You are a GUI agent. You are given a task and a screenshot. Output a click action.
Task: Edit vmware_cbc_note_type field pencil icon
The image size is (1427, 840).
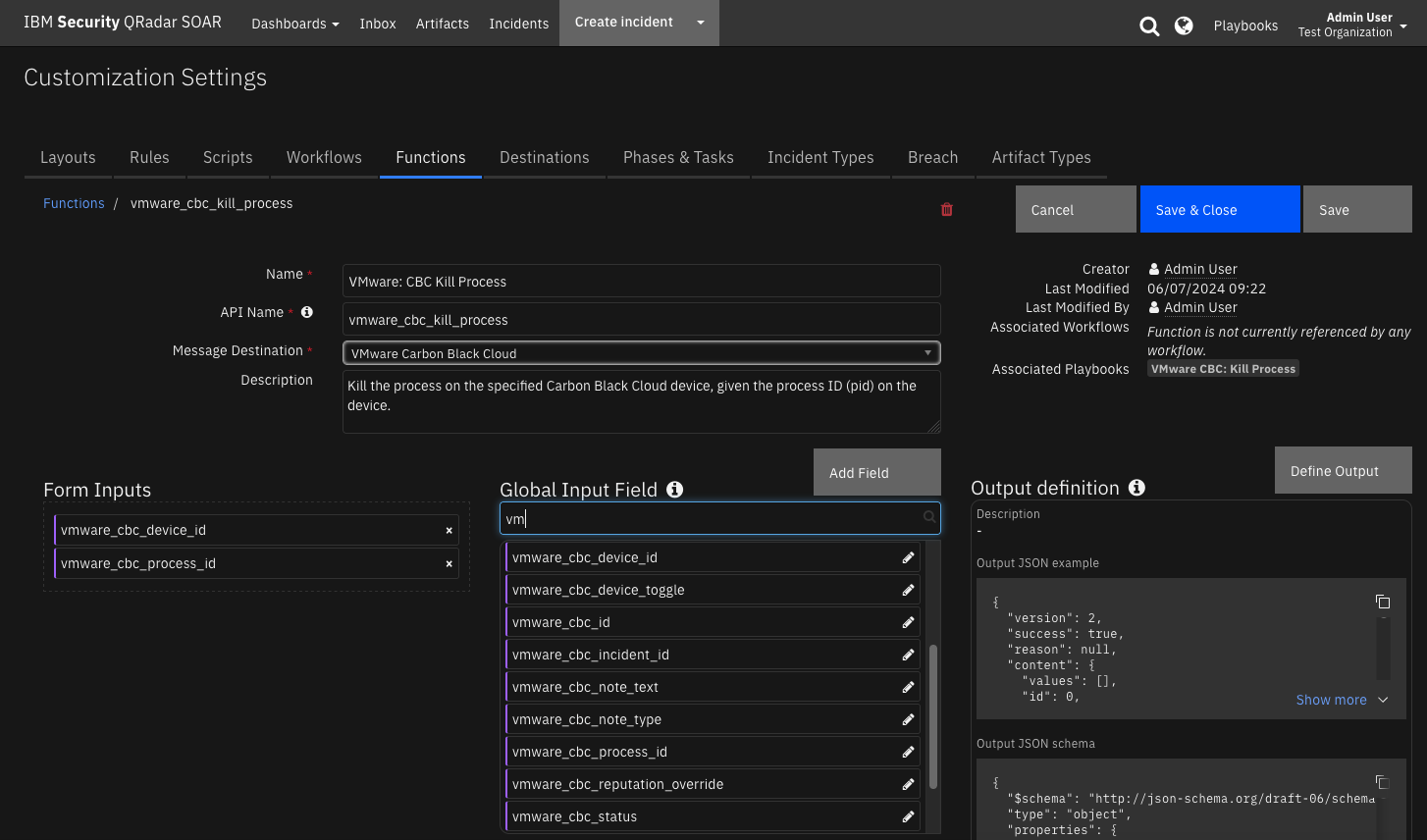pyautogui.click(x=909, y=719)
